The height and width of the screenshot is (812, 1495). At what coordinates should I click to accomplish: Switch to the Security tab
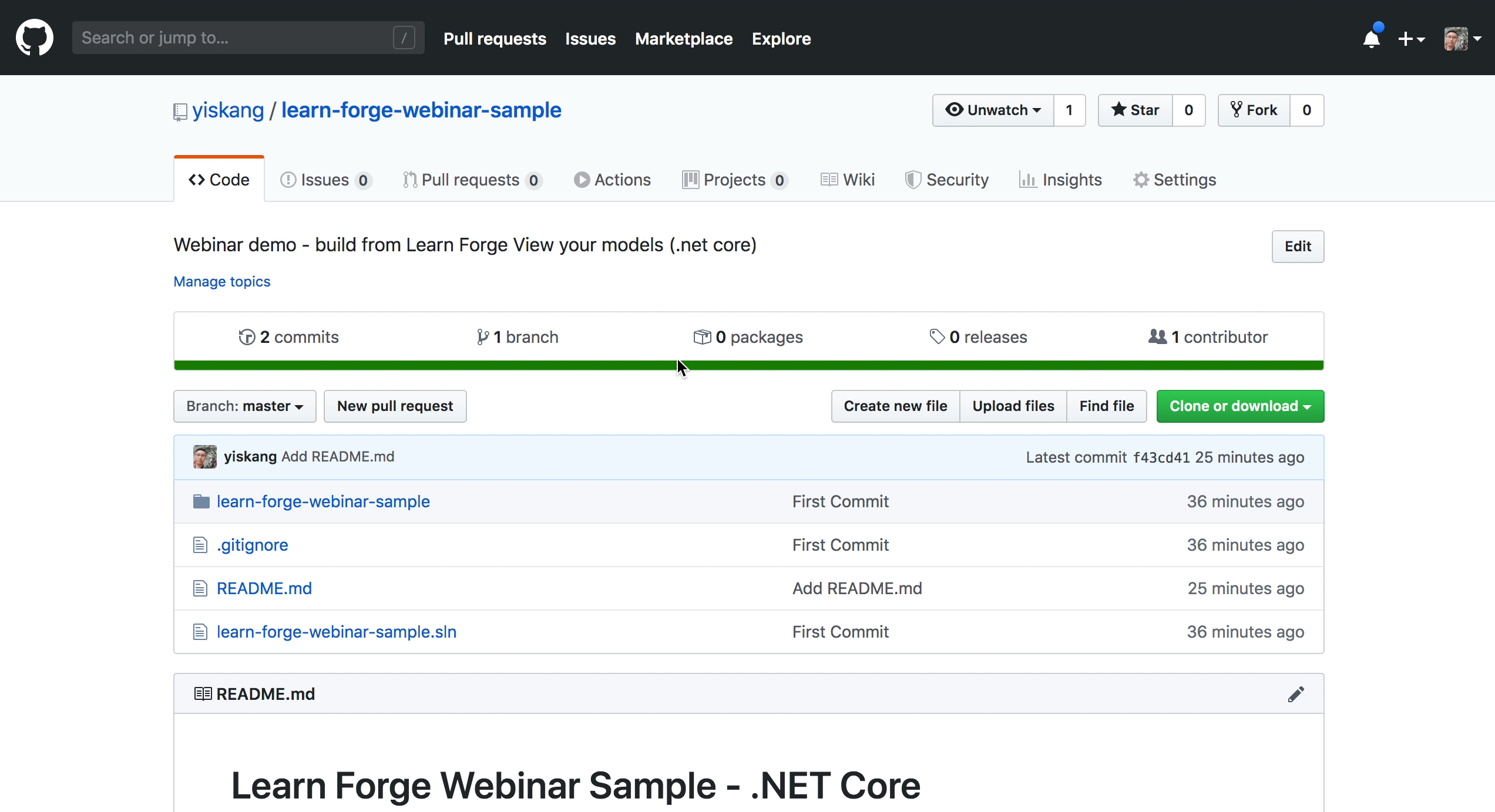point(947,180)
